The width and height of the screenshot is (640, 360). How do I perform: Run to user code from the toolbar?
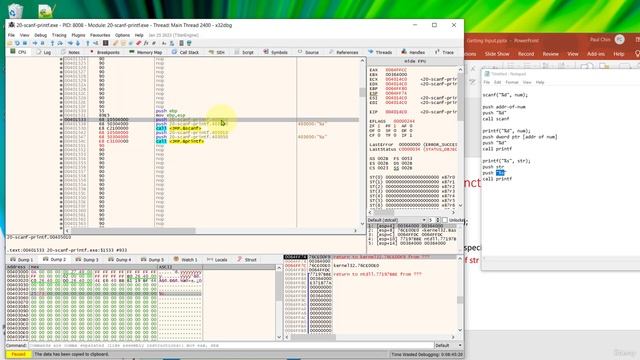point(96,43)
